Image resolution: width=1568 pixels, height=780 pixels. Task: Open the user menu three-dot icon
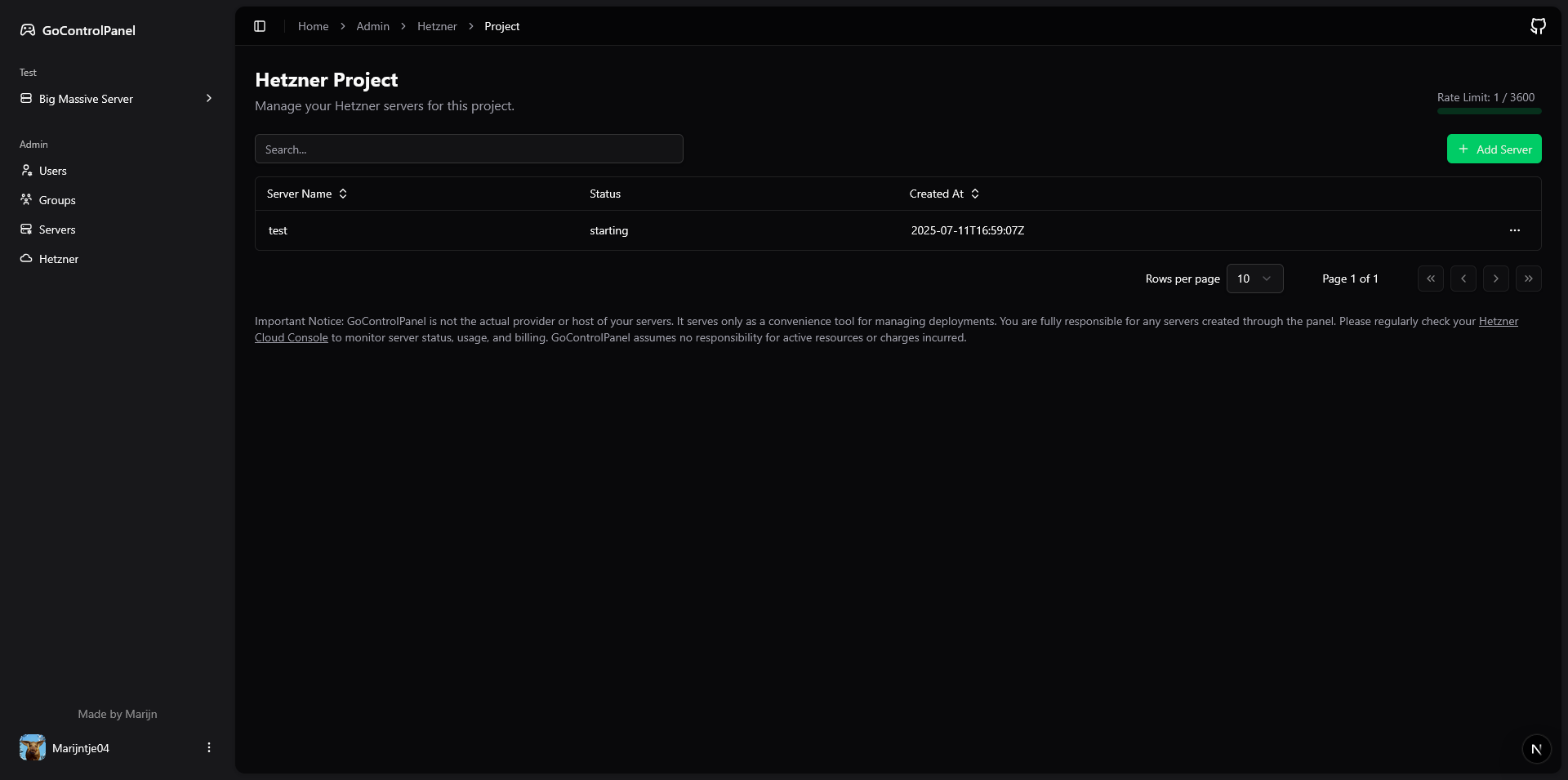[x=209, y=748]
